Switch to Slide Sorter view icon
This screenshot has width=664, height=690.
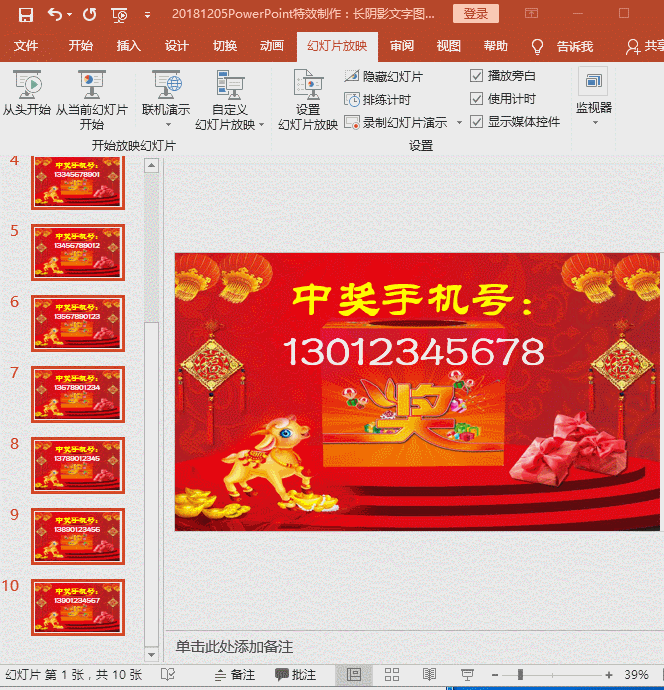click(392, 675)
